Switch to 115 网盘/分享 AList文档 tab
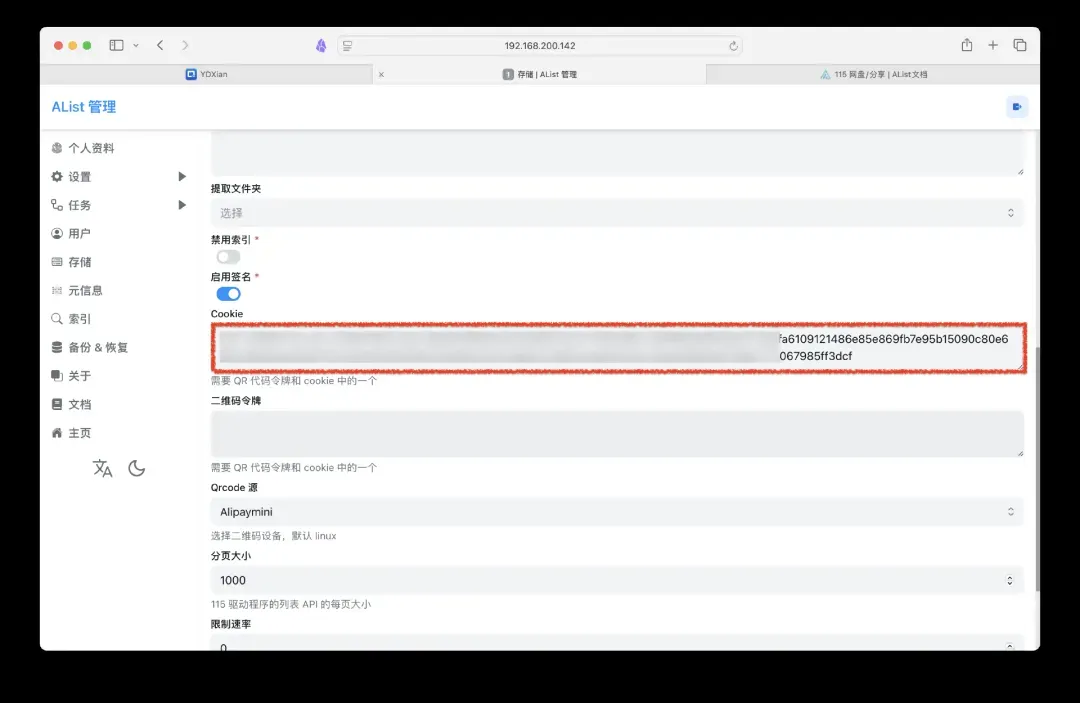 click(x=873, y=74)
